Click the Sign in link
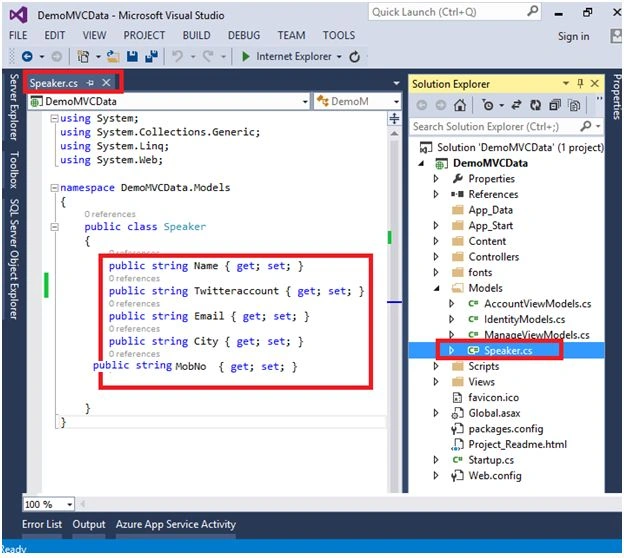 tap(573, 36)
